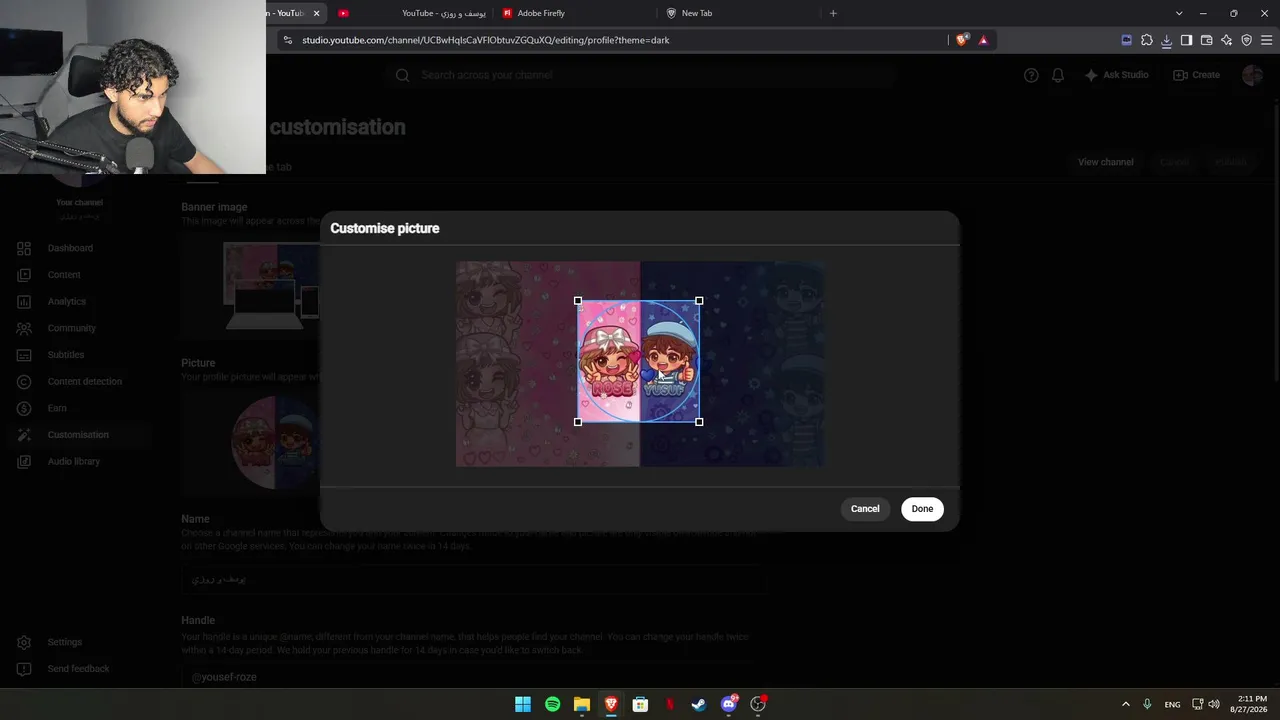The width and height of the screenshot is (1280, 720).
Task: Open Audio library in the sidebar
Action: (78, 461)
